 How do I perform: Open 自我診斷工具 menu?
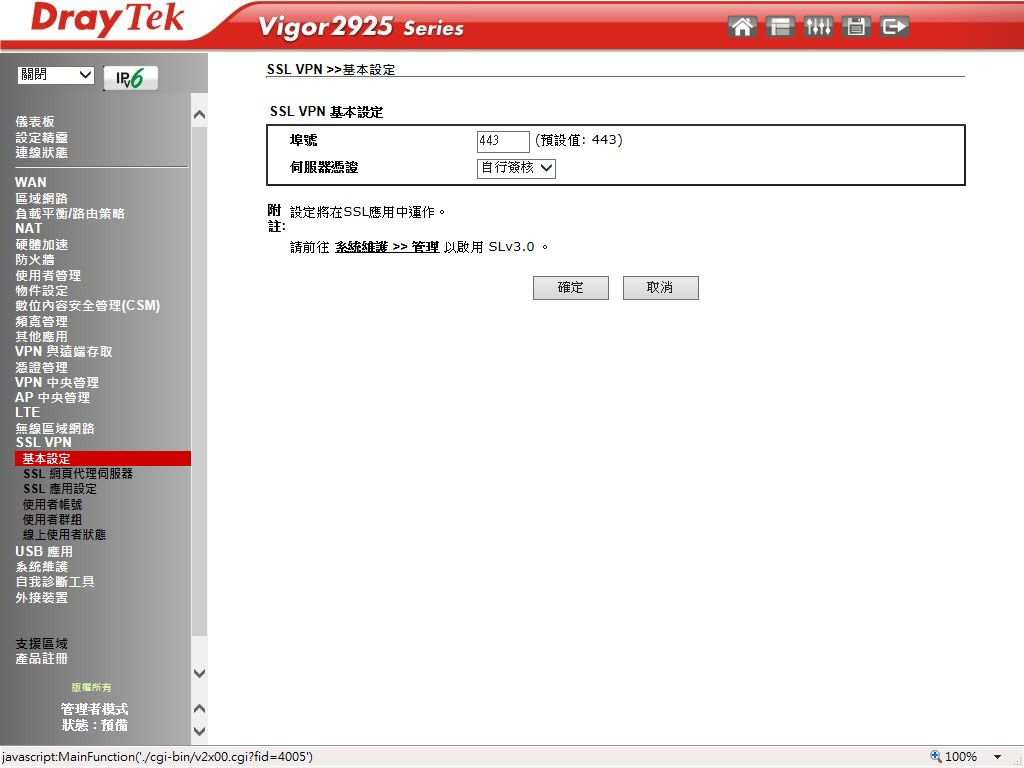pos(55,581)
